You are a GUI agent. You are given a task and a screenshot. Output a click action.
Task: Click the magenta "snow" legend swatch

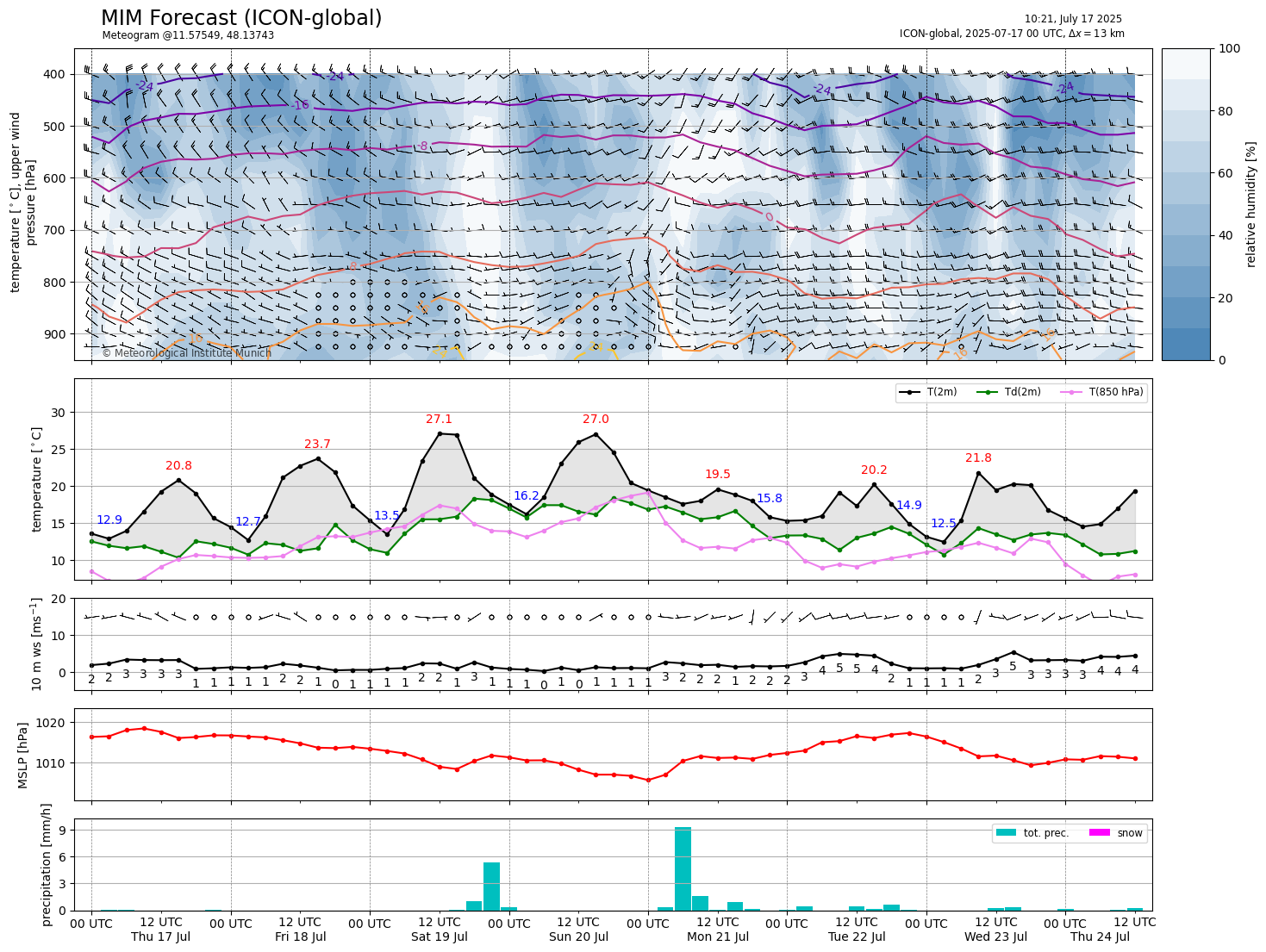1100,832
